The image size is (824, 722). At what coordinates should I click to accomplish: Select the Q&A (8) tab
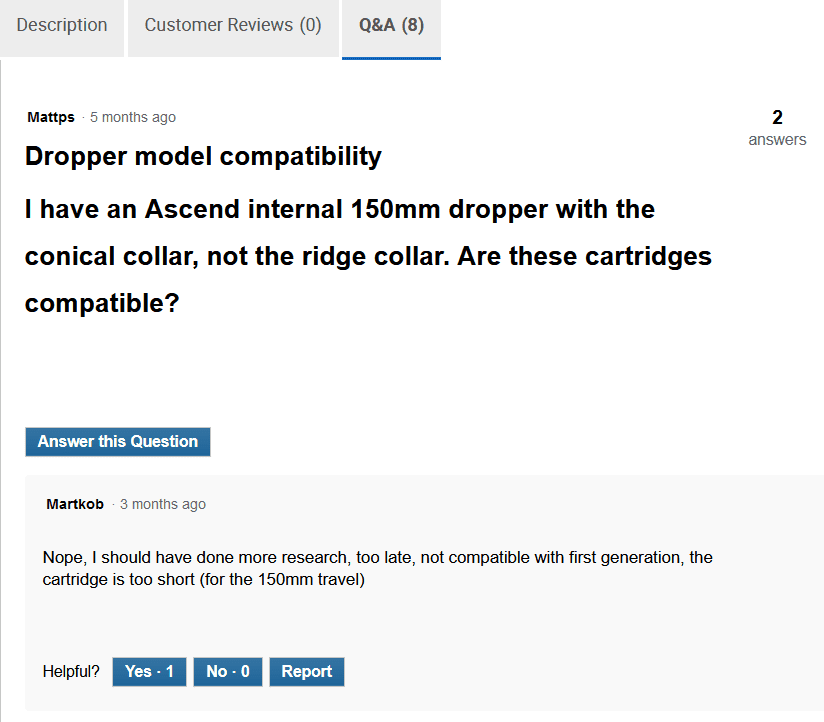click(x=391, y=26)
